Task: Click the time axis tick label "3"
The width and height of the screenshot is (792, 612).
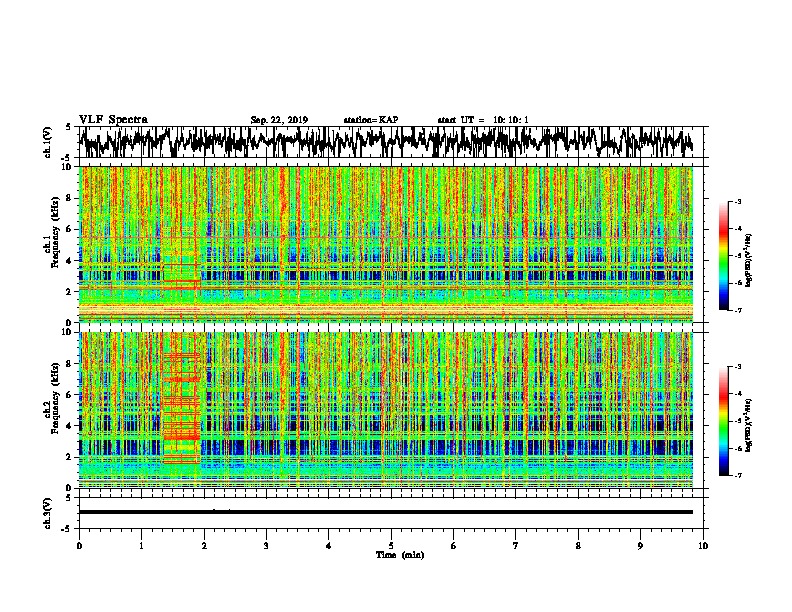Action: [266, 546]
